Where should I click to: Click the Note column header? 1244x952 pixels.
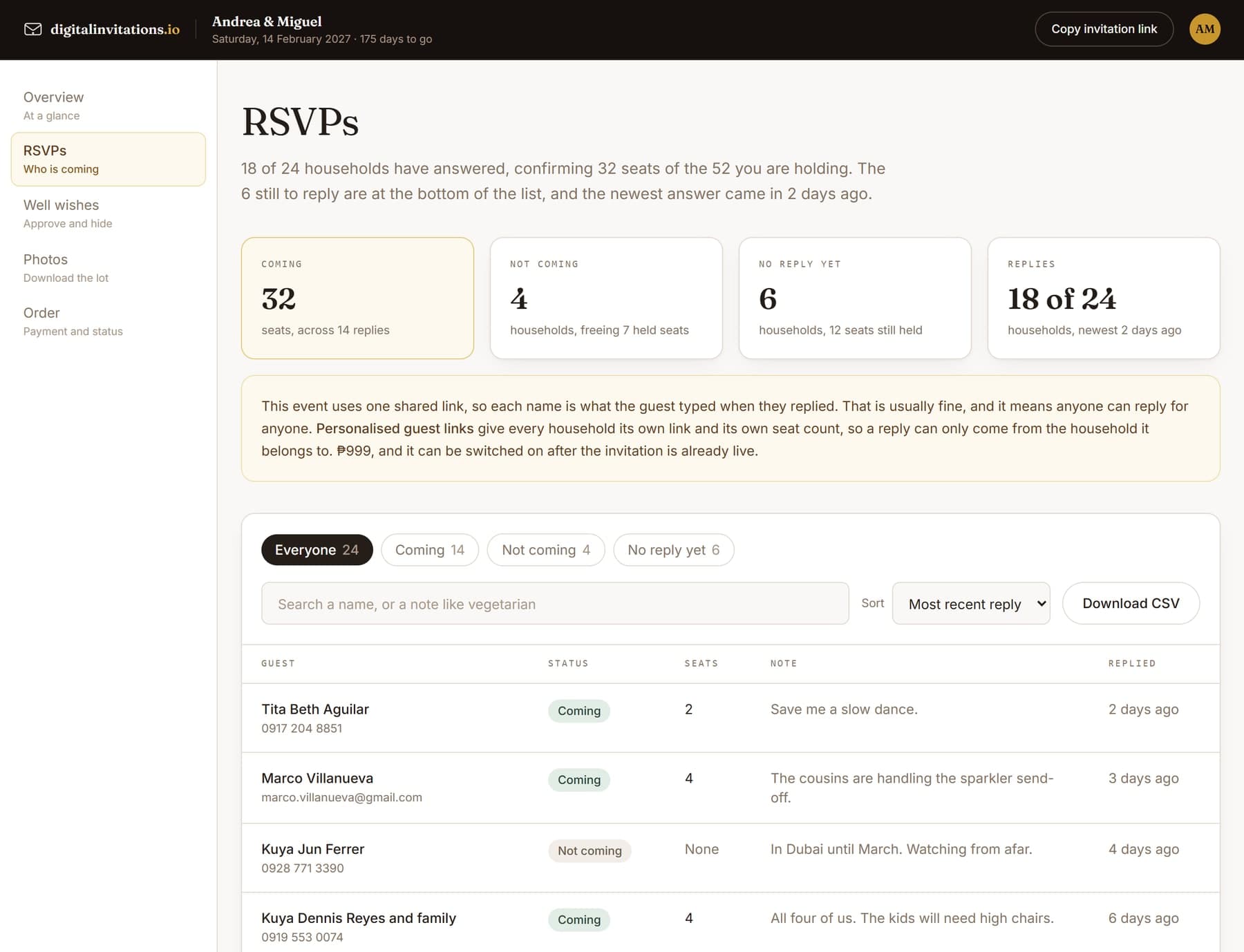784,663
